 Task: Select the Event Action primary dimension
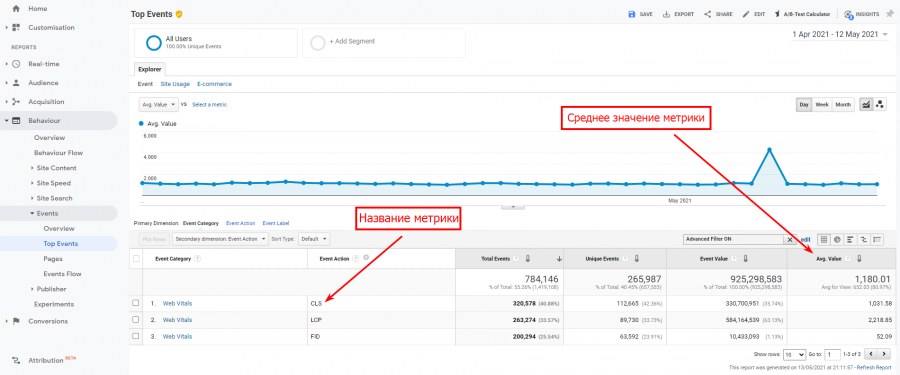[240, 223]
